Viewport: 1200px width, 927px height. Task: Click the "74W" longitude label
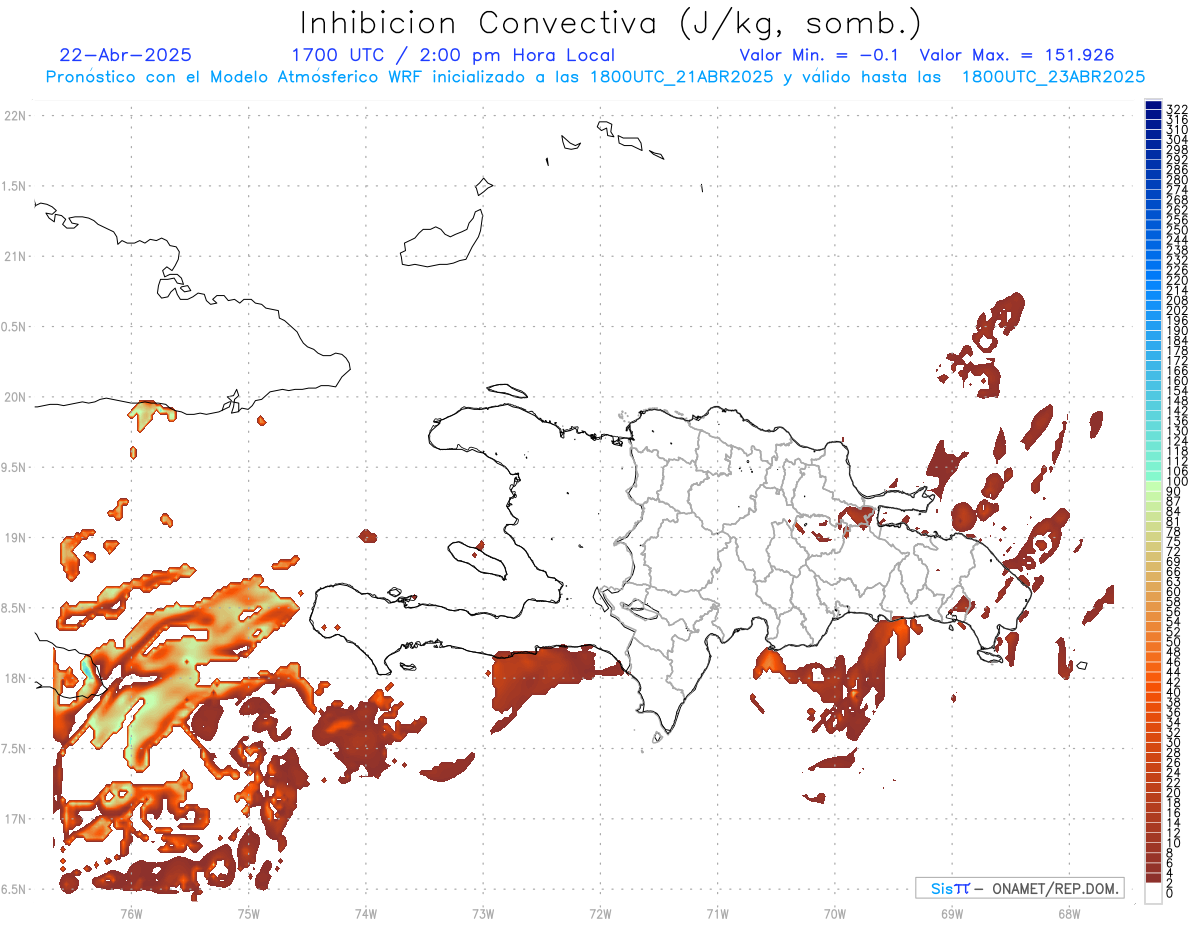click(x=366, y=913)
